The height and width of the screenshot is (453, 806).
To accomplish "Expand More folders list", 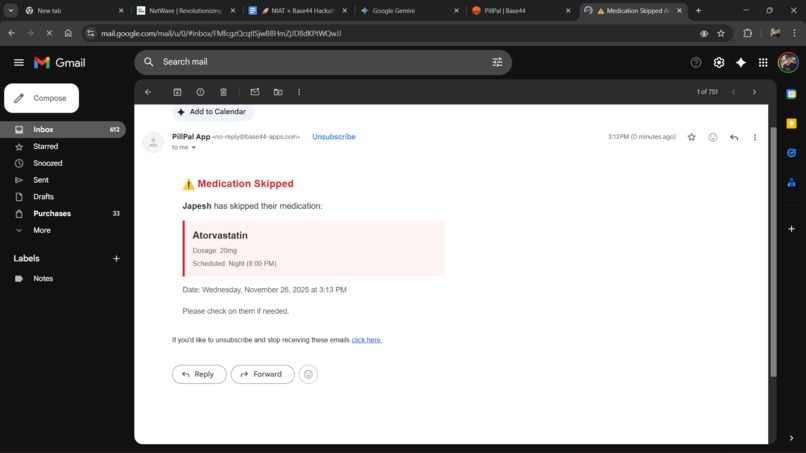I will tap(63, 230).
